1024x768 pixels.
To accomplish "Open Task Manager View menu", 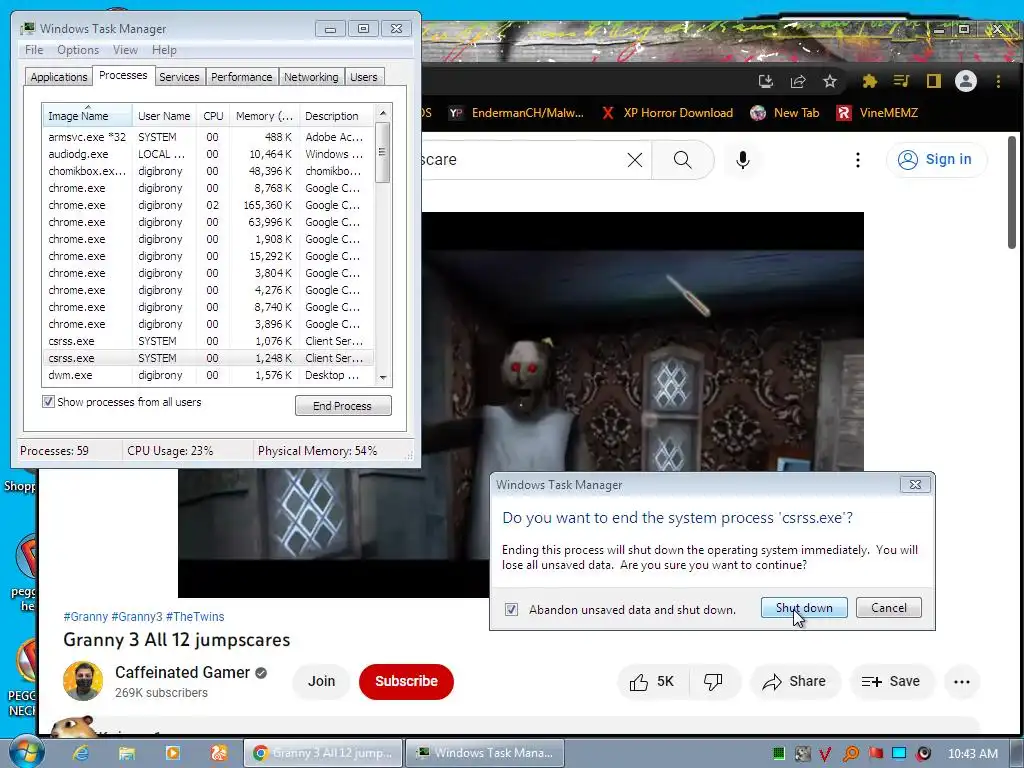I will click(125, 50).
